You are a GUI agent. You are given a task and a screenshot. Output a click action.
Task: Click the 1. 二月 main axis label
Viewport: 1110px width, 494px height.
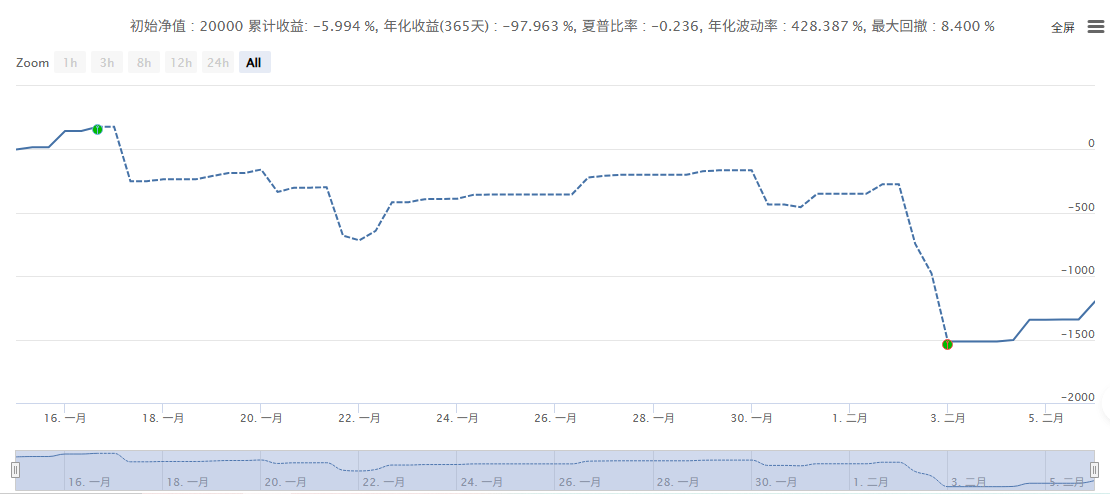coord(849,418)
